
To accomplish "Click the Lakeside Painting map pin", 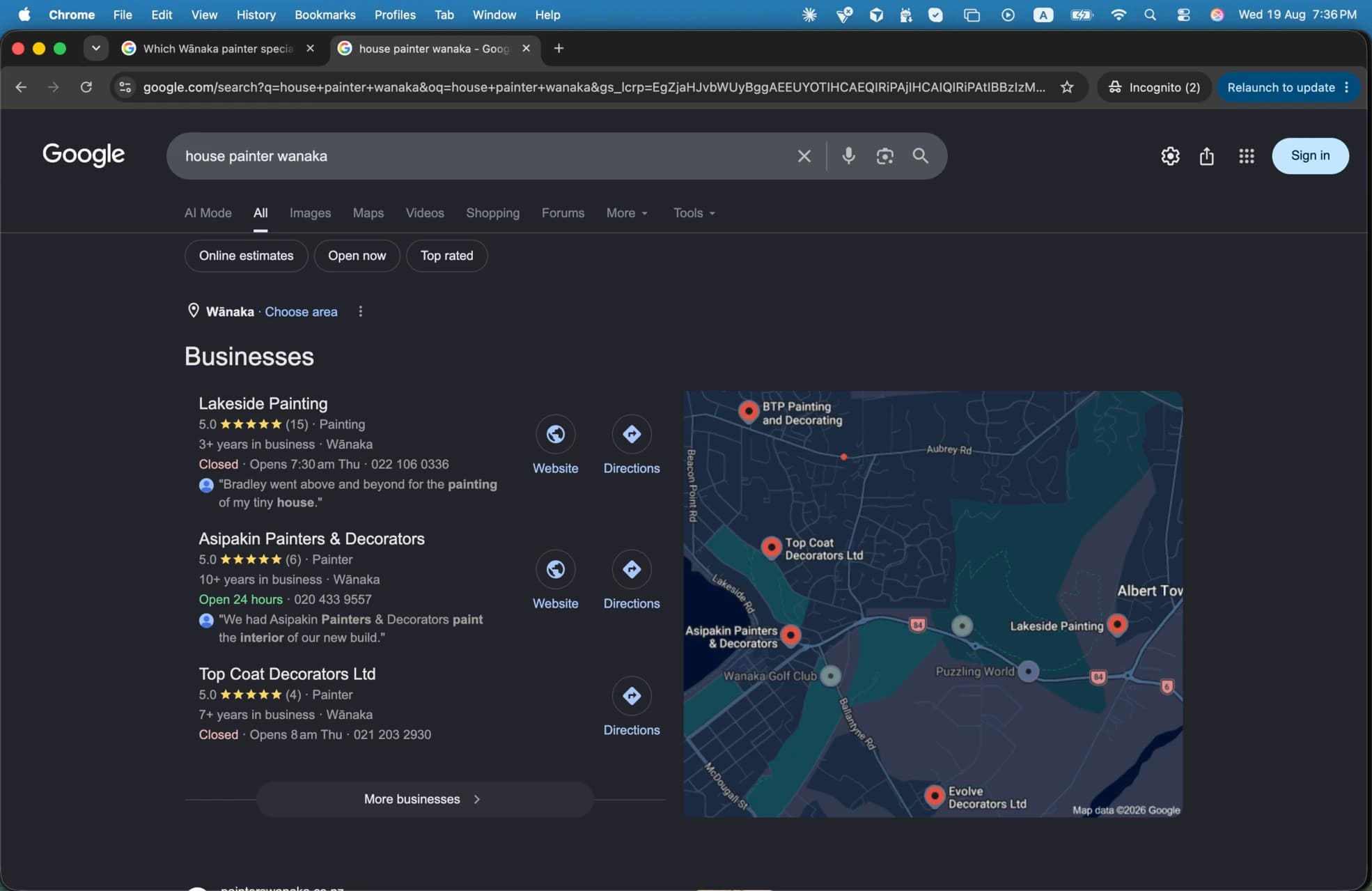I will pos(1117,624).
